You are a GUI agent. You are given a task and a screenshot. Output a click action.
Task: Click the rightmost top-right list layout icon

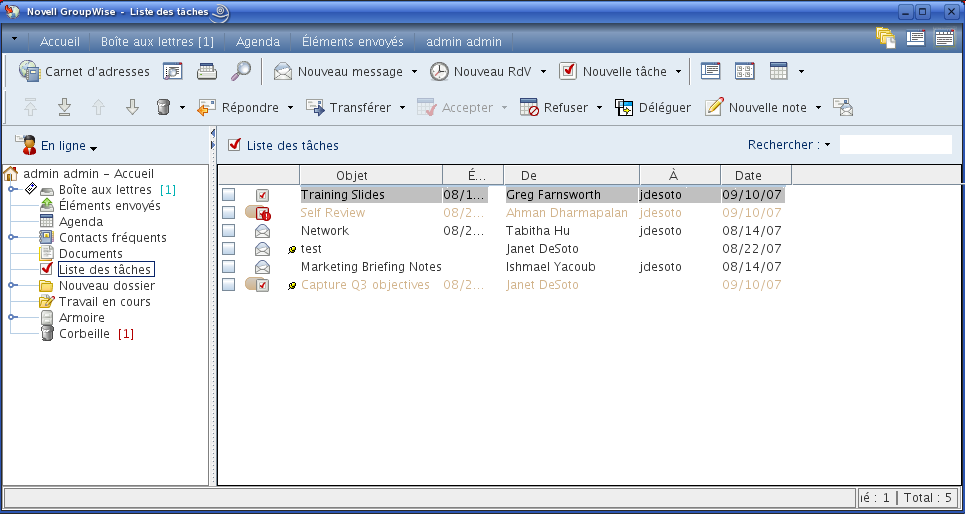(944, 38)
